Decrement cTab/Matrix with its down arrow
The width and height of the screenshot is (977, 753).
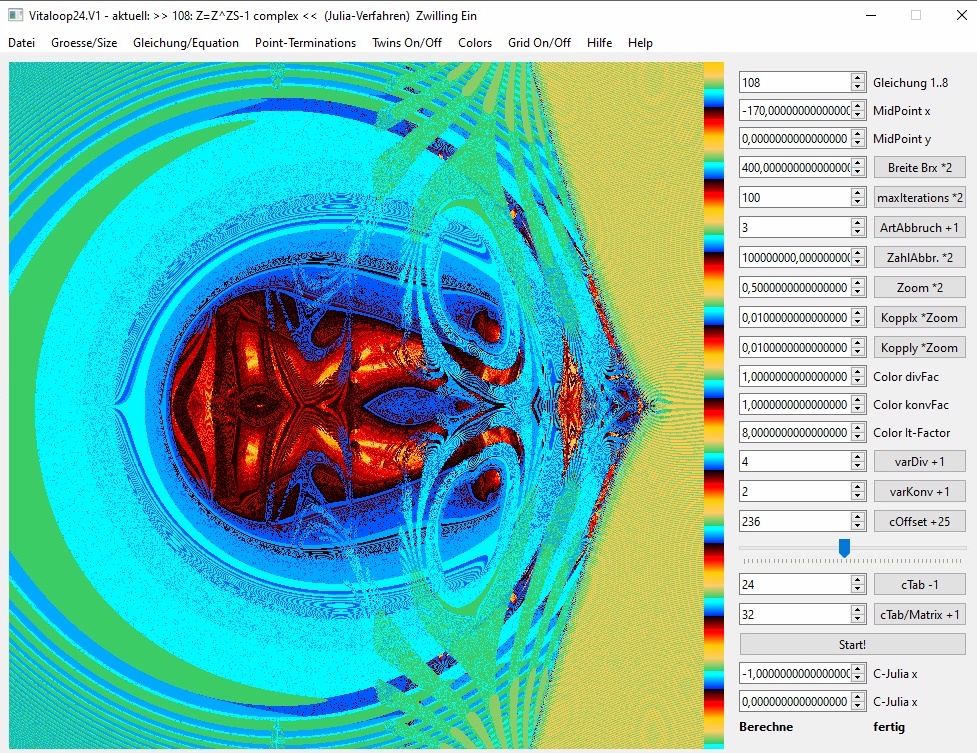858,620
